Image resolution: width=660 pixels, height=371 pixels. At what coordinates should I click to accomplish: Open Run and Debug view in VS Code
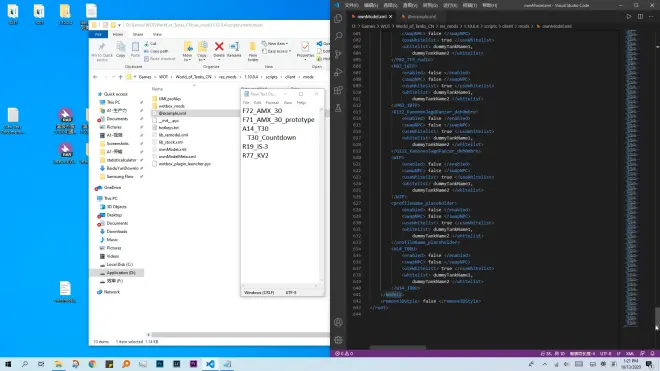tap(338, 72)
